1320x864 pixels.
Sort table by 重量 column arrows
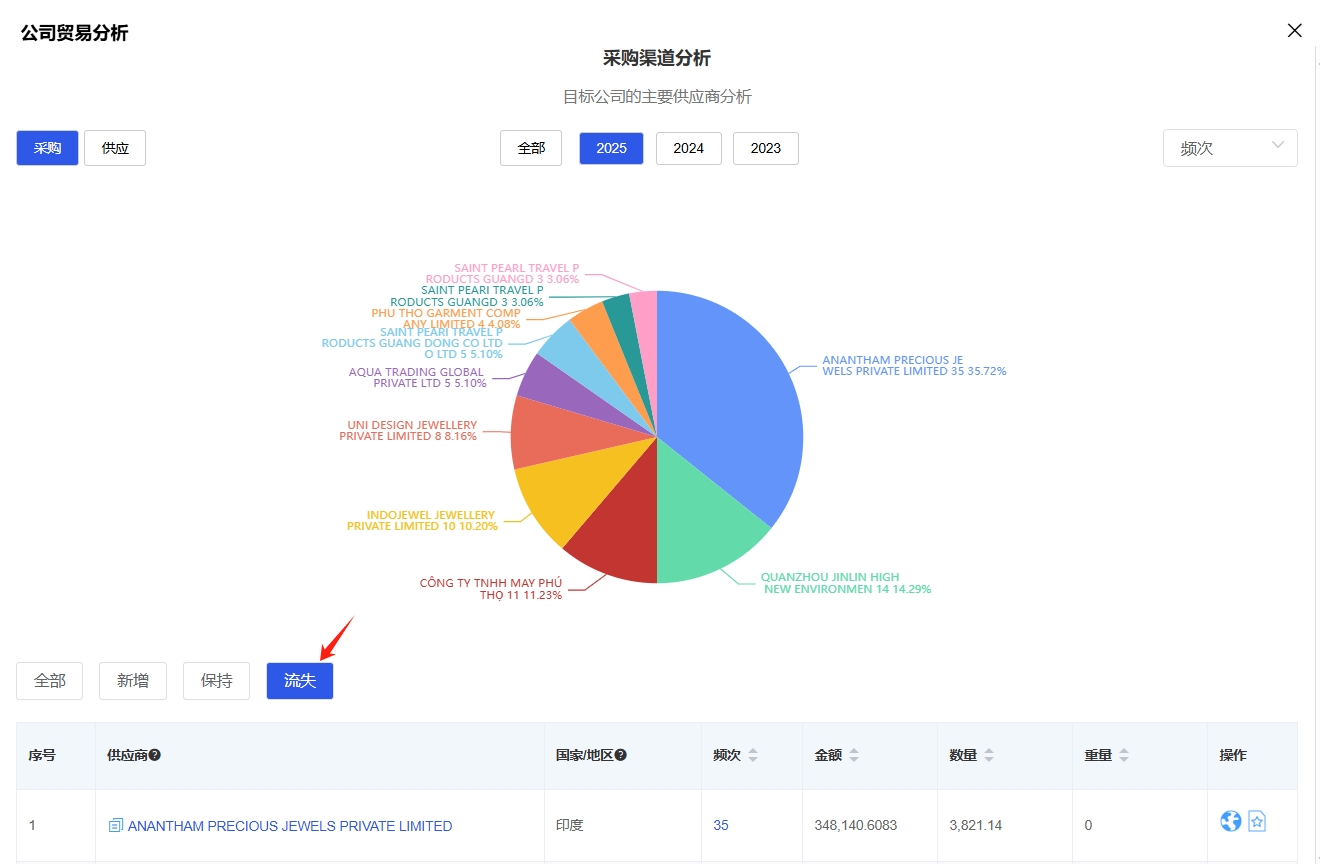1124,756
